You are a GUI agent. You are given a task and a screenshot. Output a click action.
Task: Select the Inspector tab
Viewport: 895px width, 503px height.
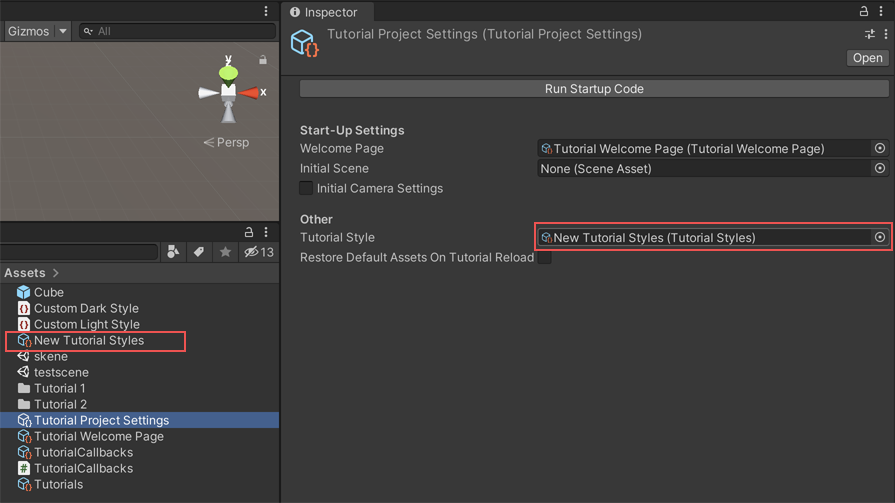pos(324,12)
